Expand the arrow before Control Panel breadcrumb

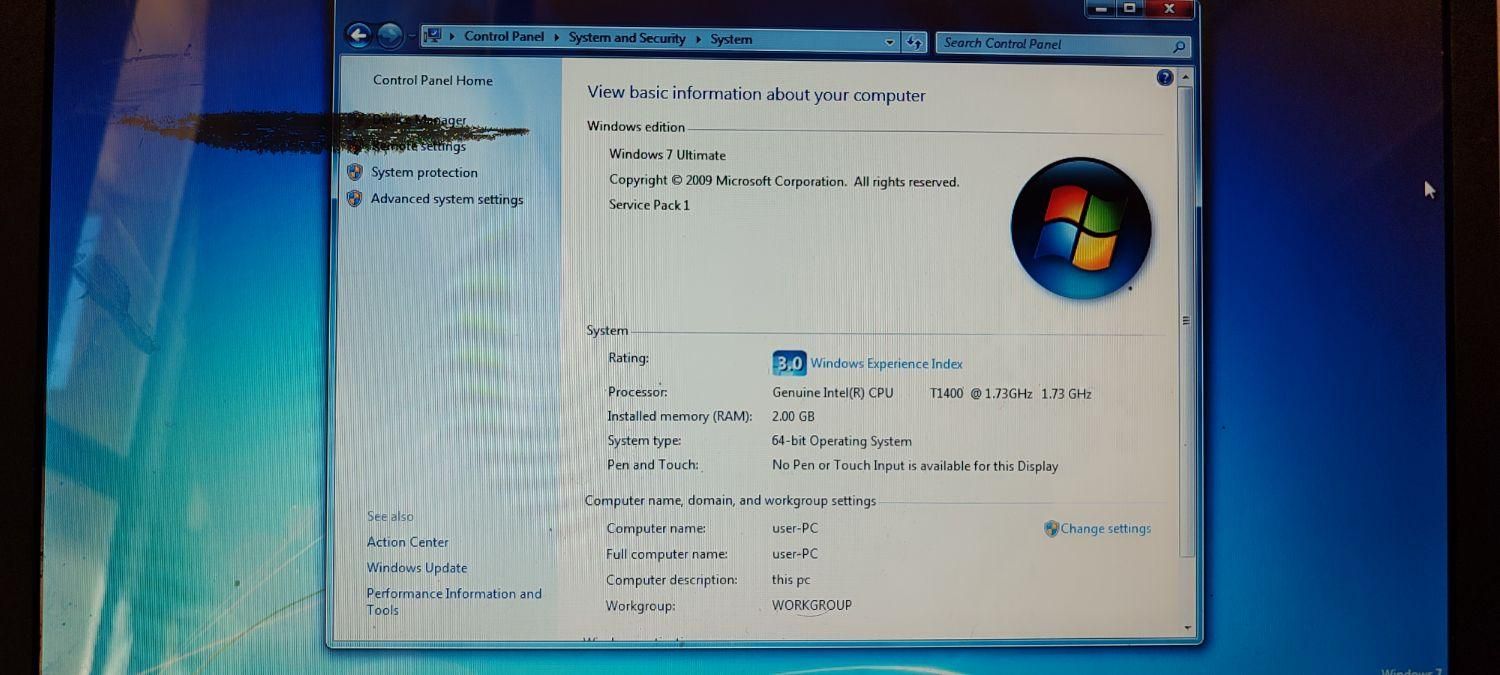point(452,37)
